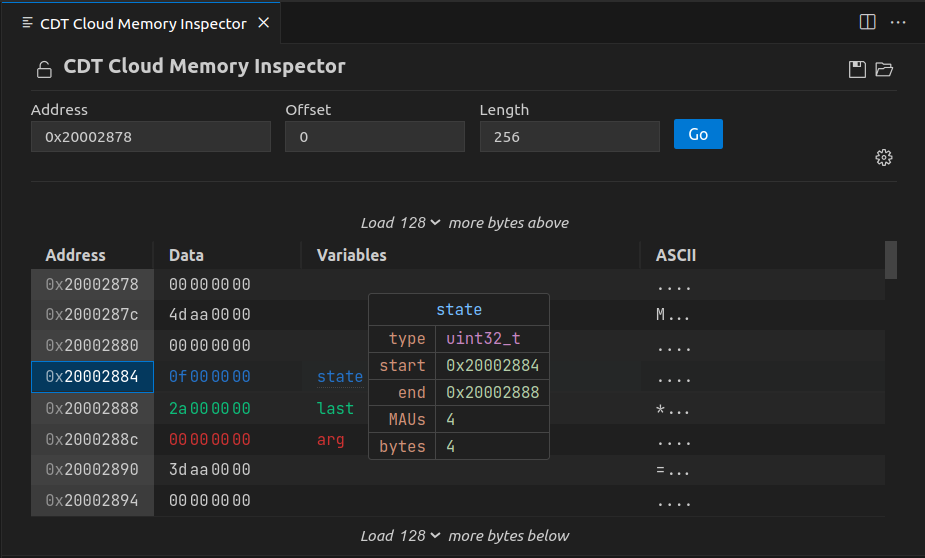The width and height of the screenshot is (925, 558).
Task: Click uint32_t type value in popup
Action: pos(483,338)
